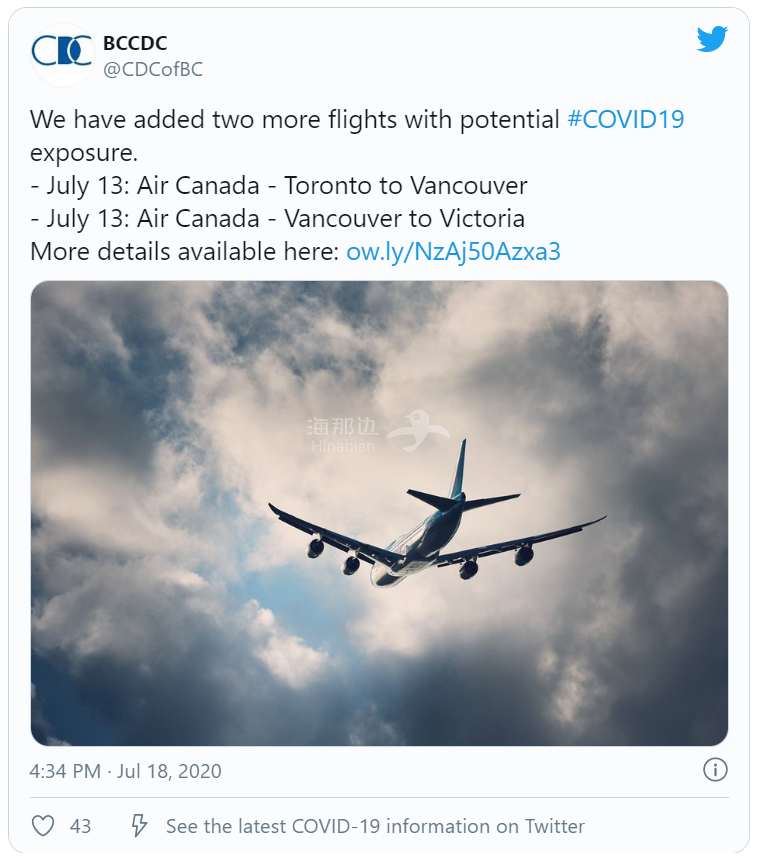Visit the @CDCofBC handle

coord(153,70)
